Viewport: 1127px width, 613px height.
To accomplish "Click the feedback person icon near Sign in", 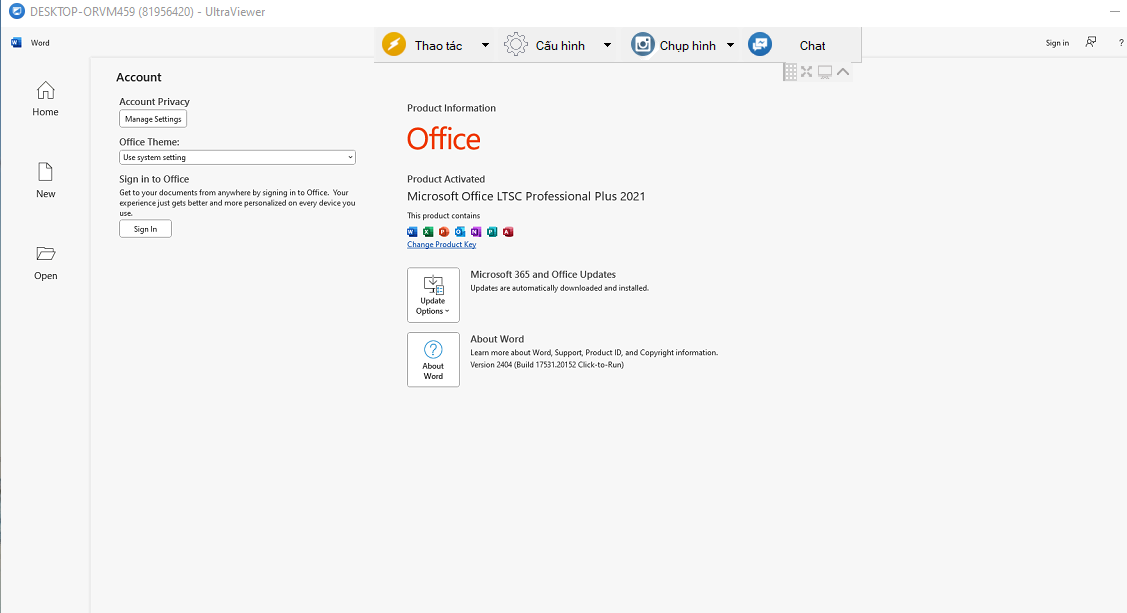I will [1091, 42].
